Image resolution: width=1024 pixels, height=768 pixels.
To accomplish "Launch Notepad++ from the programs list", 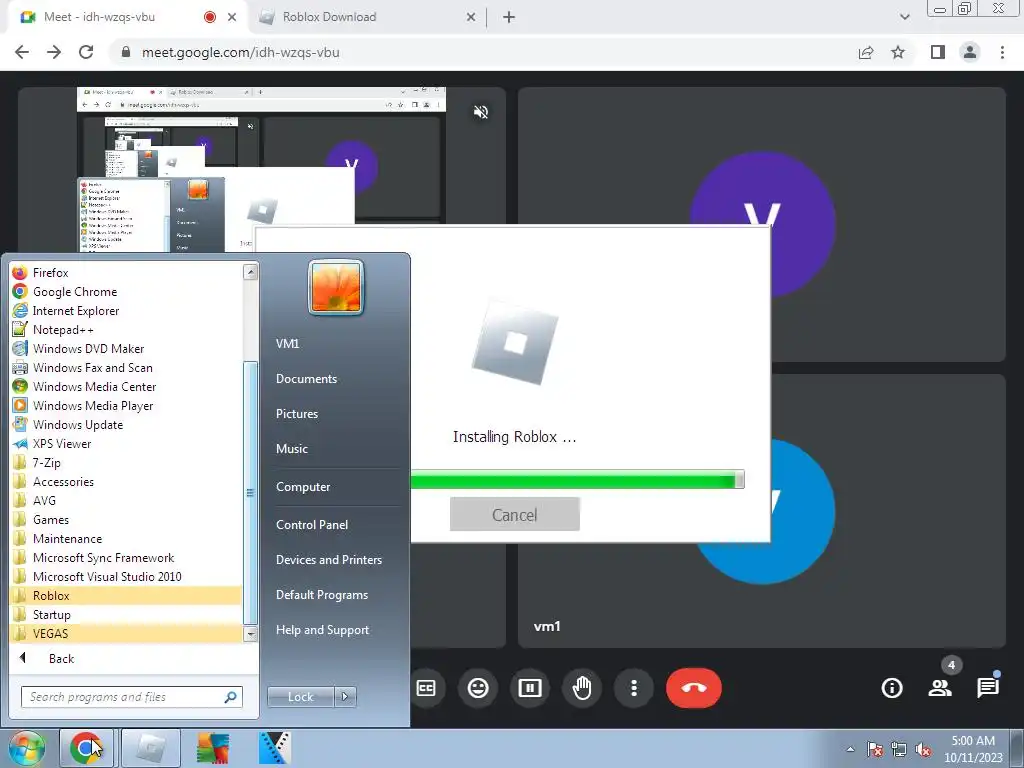I will (63, 329).
